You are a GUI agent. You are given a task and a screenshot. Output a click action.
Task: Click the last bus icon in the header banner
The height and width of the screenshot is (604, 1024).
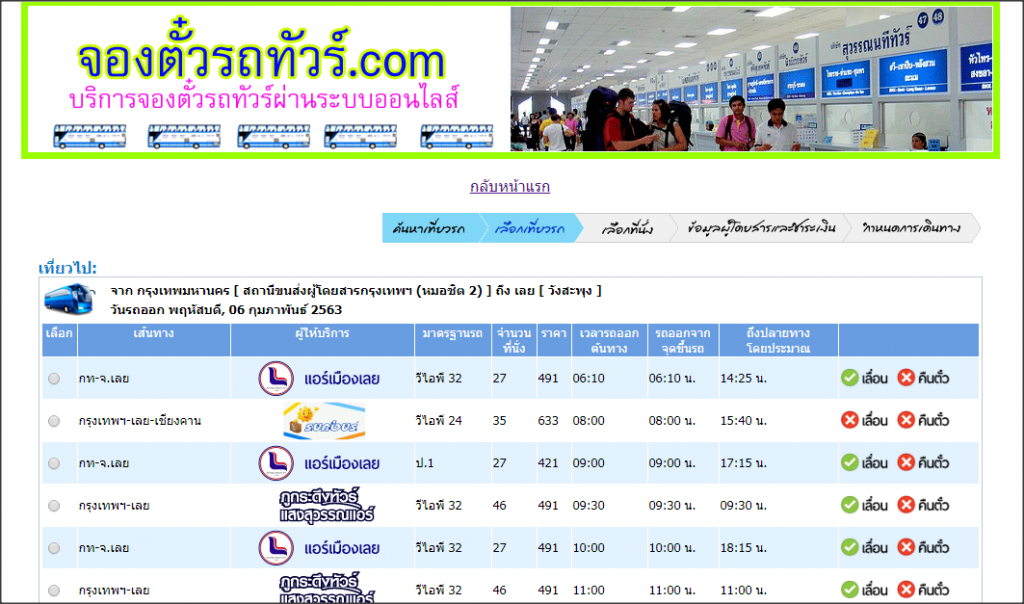tap(456, 136)
